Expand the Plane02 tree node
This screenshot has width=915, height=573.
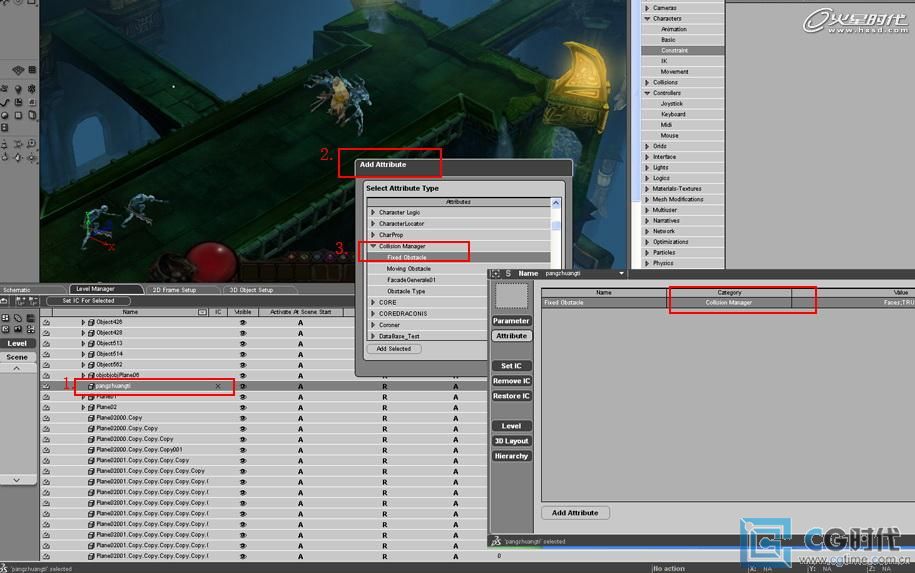83,407
